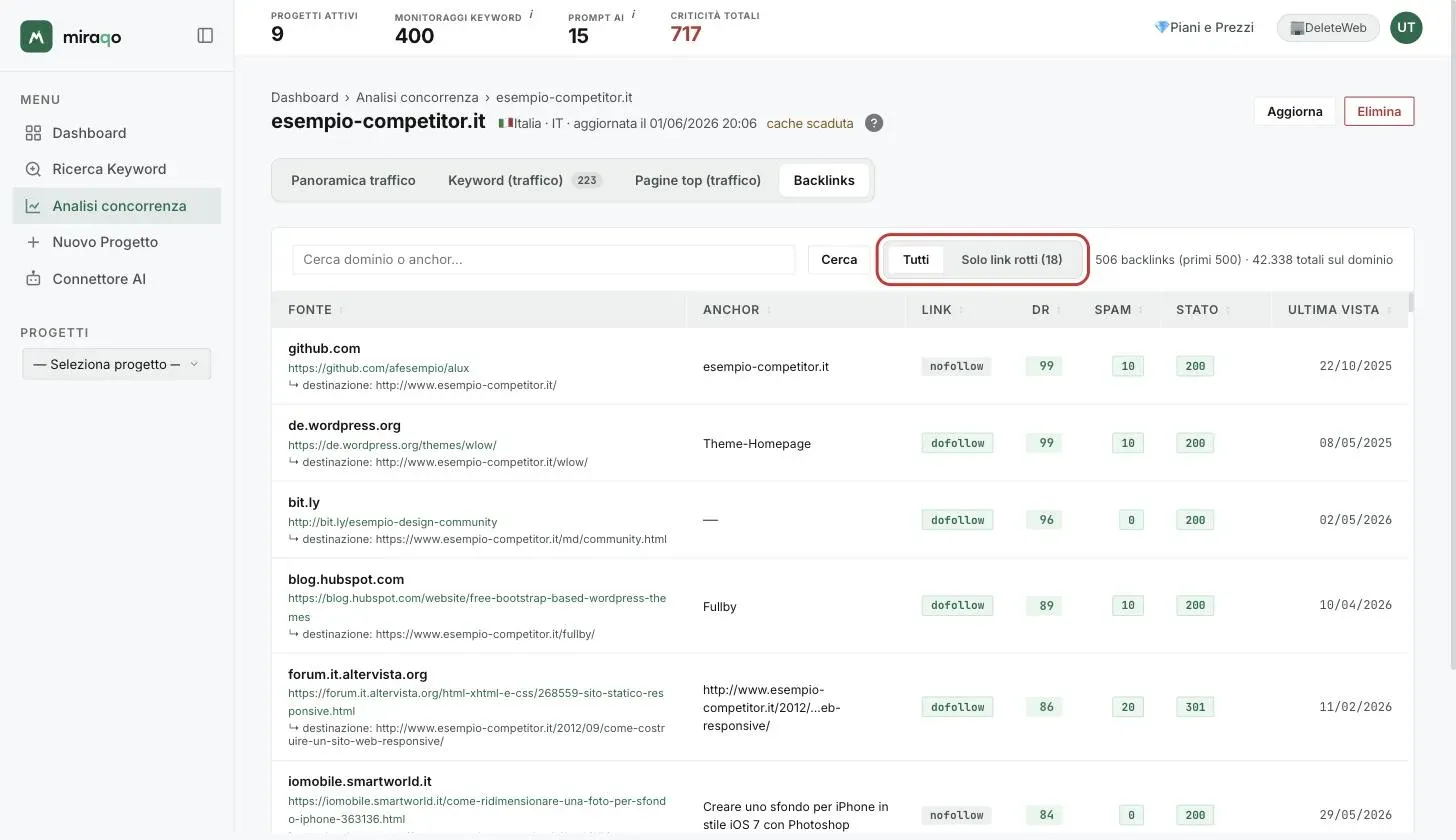
Task: Go to Dashboard breadcrumb link
Action: point(305,97)
